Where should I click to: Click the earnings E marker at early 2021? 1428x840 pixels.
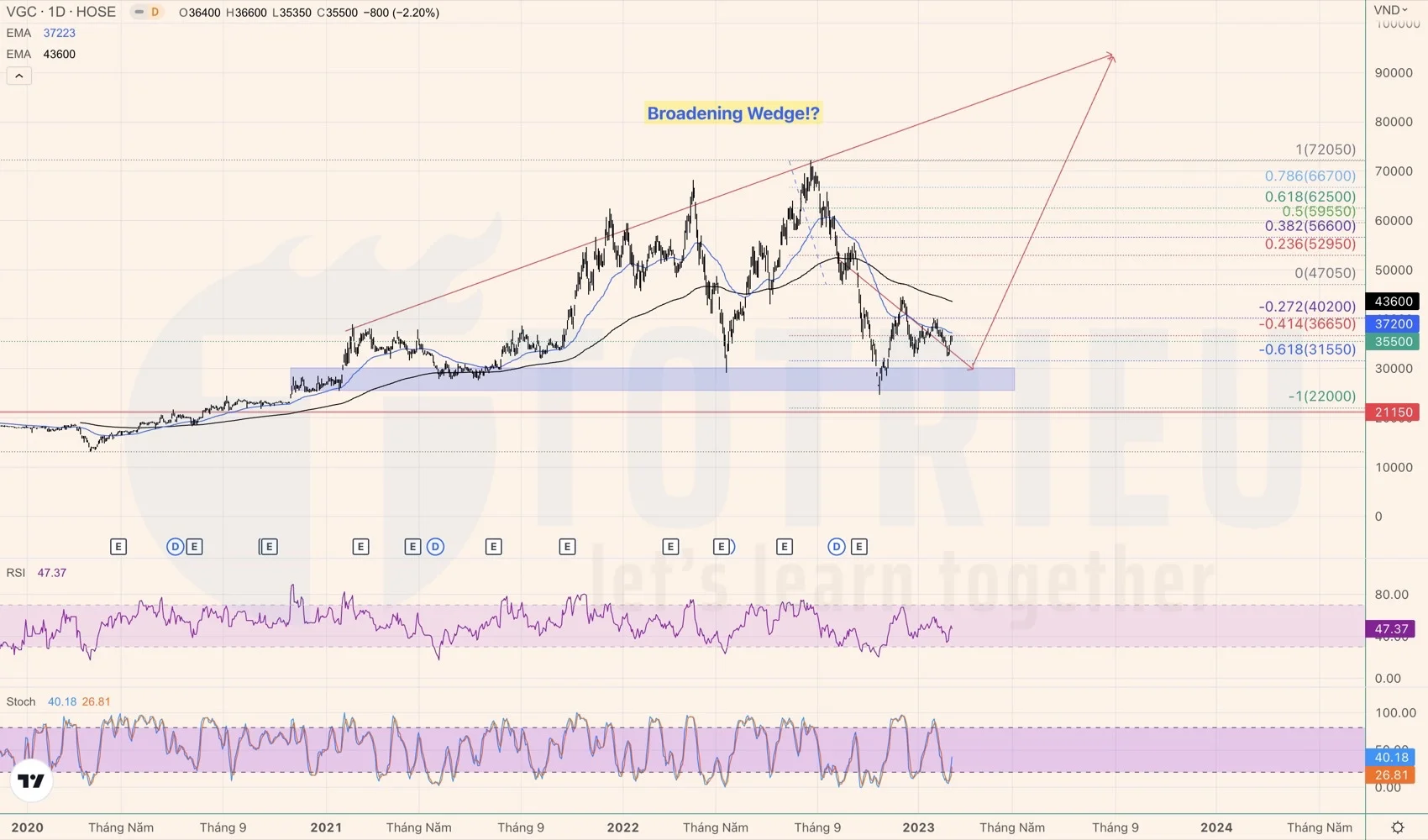click(360, 547)
